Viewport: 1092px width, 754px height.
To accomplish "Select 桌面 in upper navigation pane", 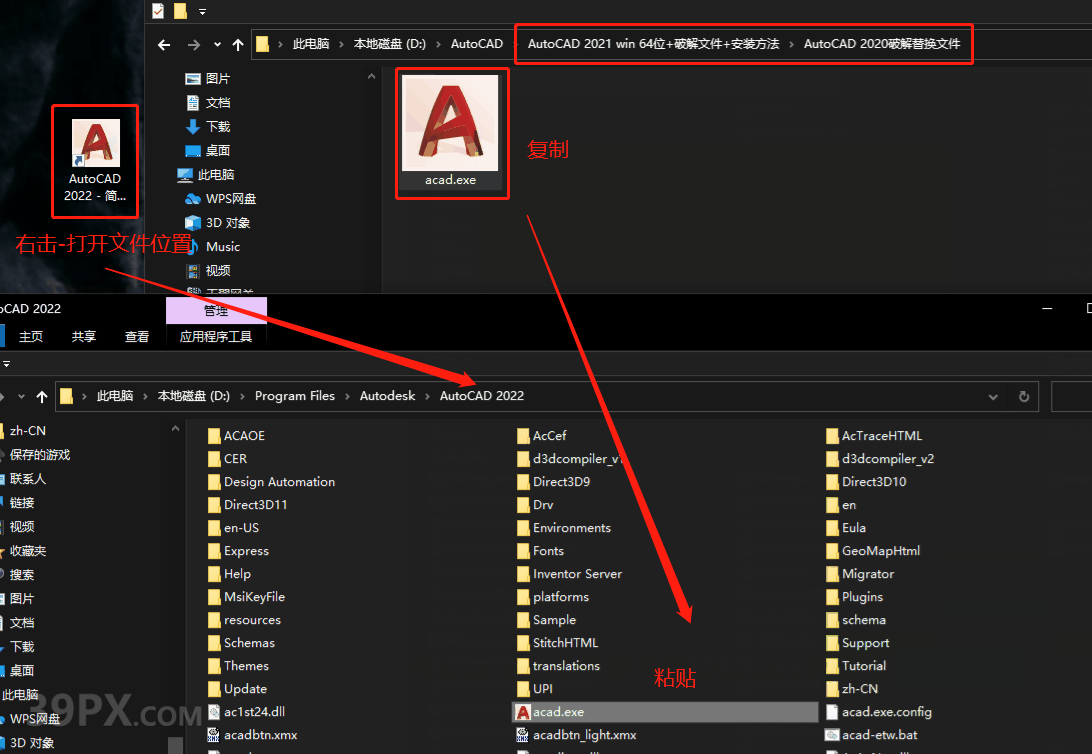I will pyautogui.click(x=208, y=150).
